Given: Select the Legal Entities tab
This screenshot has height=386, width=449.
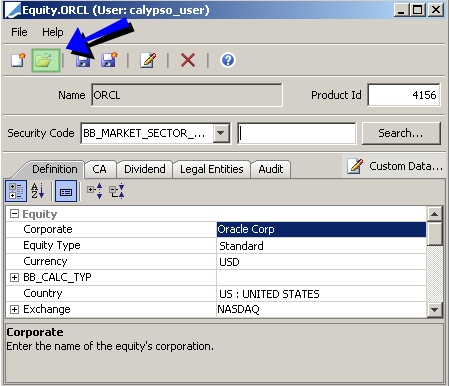Looking at the screenshot, I should pos(212,169).
